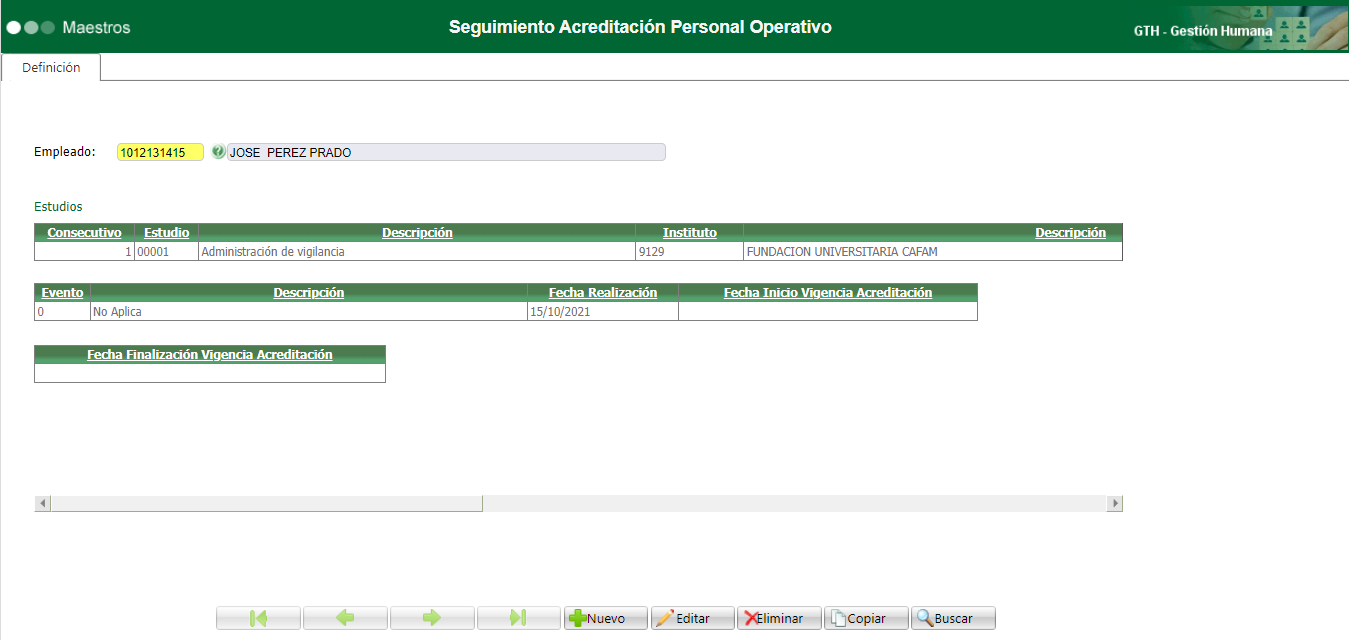
Task: Select the 'No Aplica' event description cell
Action: click(x=309, y=312)
